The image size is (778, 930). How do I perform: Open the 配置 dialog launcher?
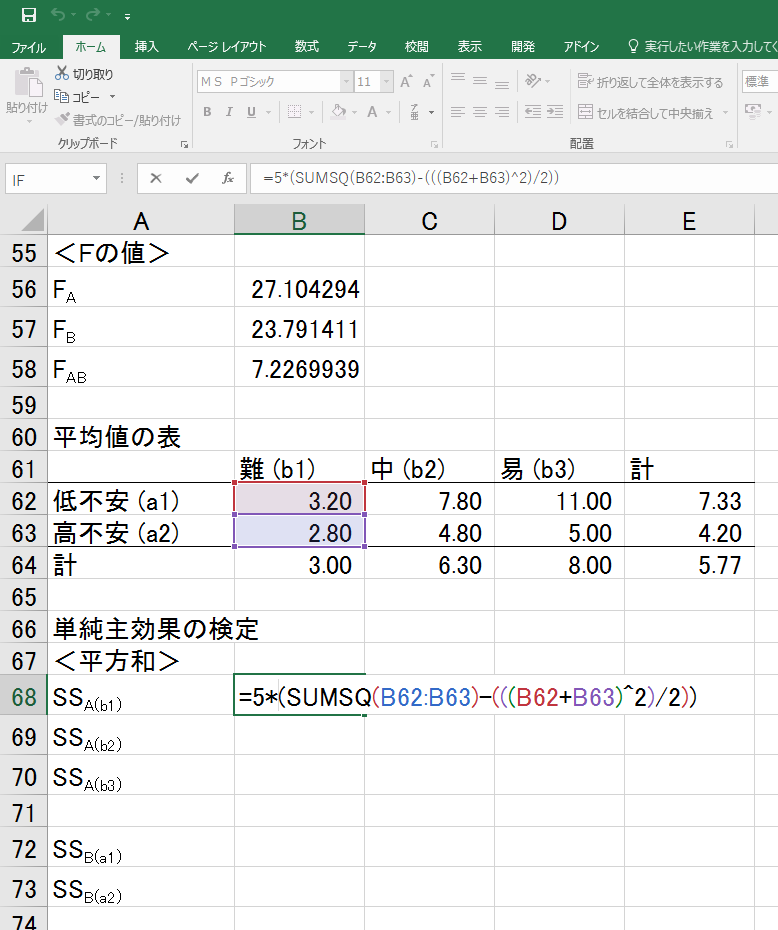(x=729, y=144)
